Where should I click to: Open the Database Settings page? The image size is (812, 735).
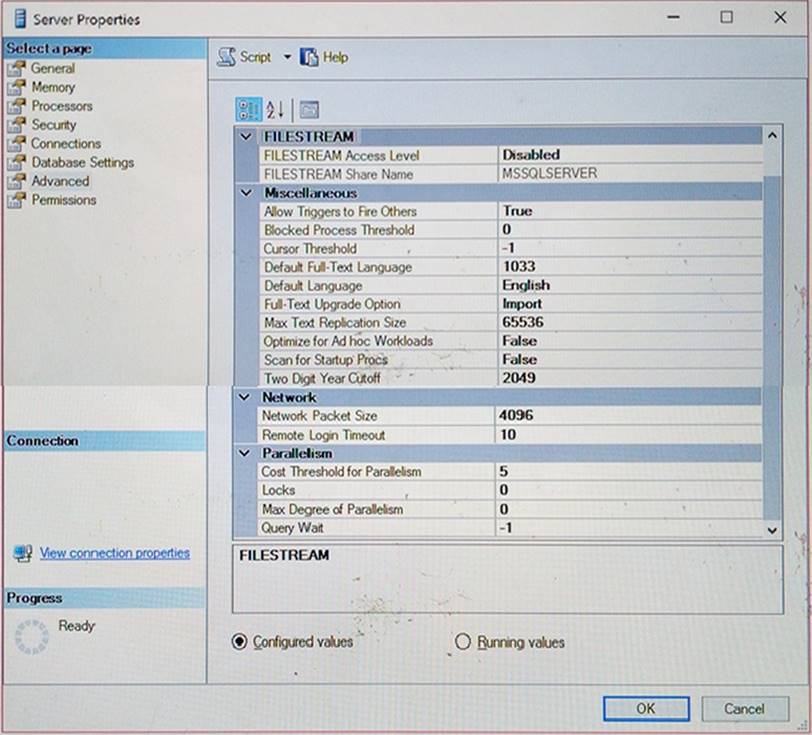click(x=82, y=162)
